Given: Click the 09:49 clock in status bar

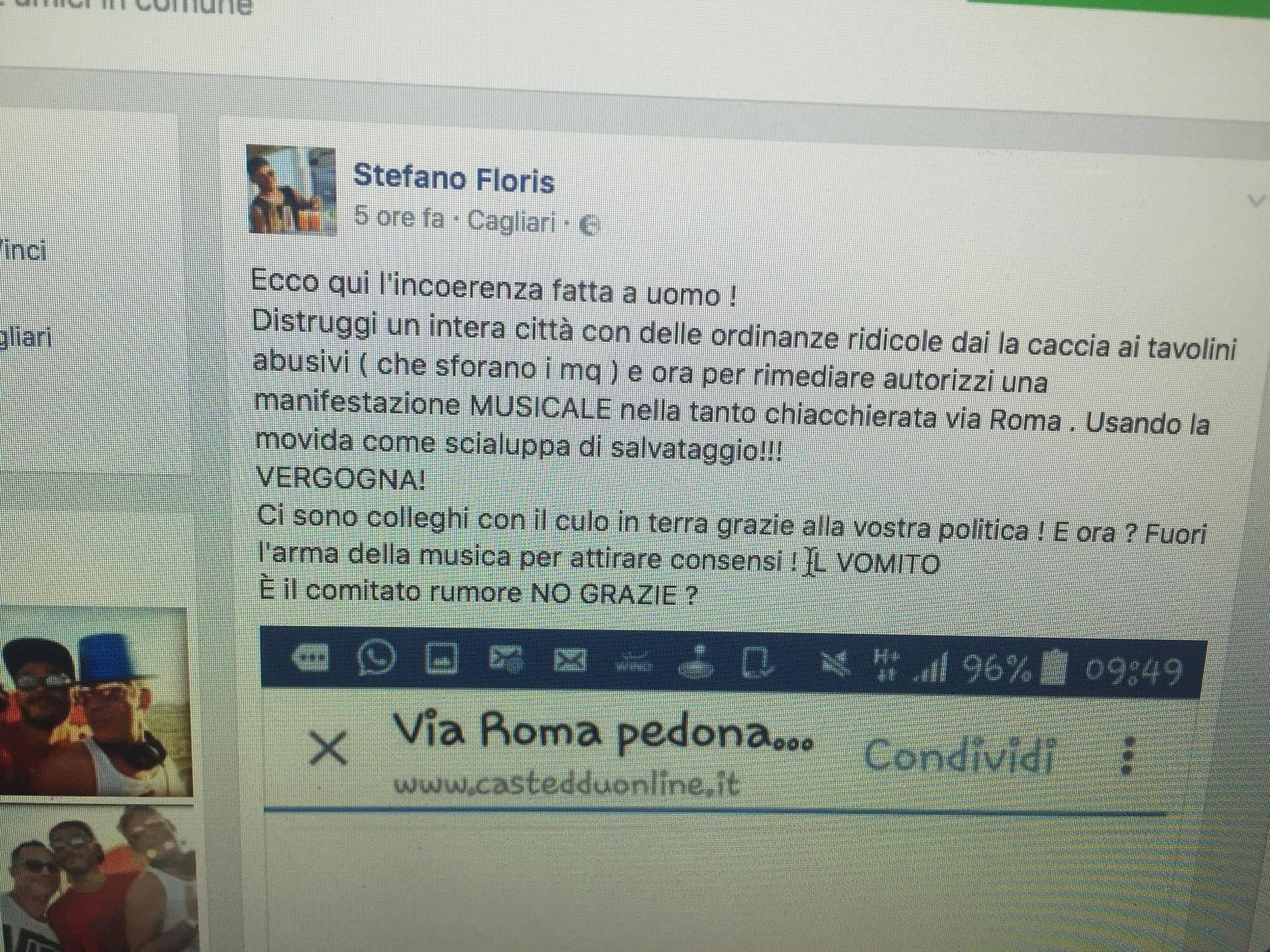Looking at the screenshot, I should click(x=1133, y=670).
